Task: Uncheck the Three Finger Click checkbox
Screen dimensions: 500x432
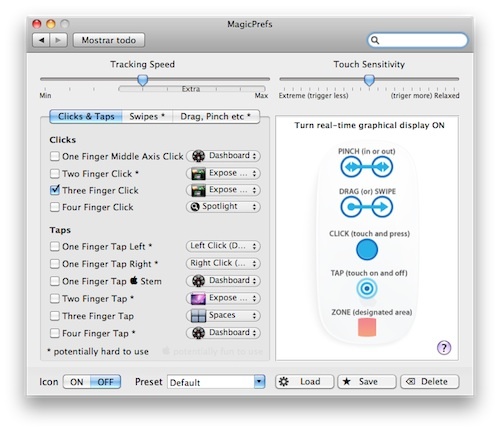Action: [x=55, y=190]
